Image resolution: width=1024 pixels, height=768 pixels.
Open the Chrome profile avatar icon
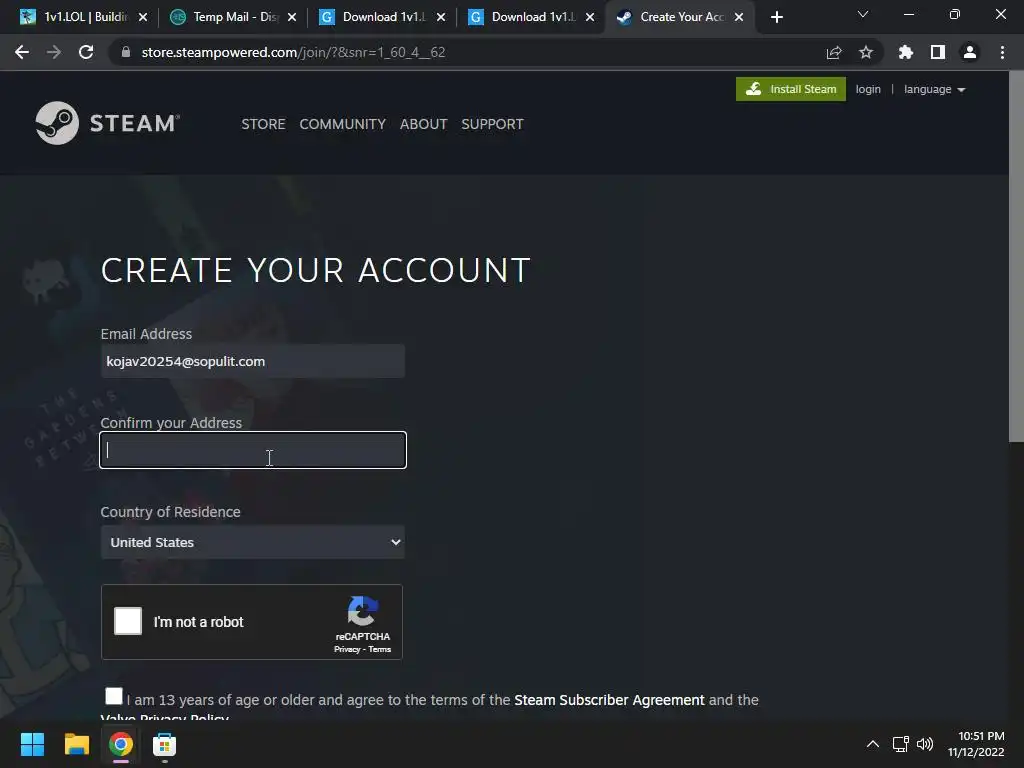pyautogui.click(x=970, y=52)
